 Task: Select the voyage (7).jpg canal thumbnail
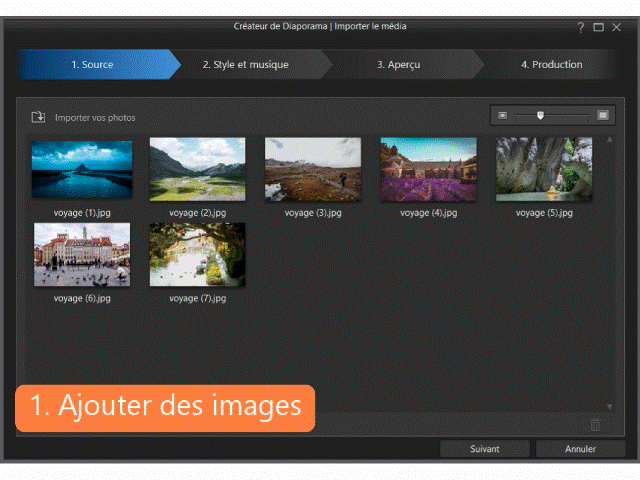(x=198, y=254)
